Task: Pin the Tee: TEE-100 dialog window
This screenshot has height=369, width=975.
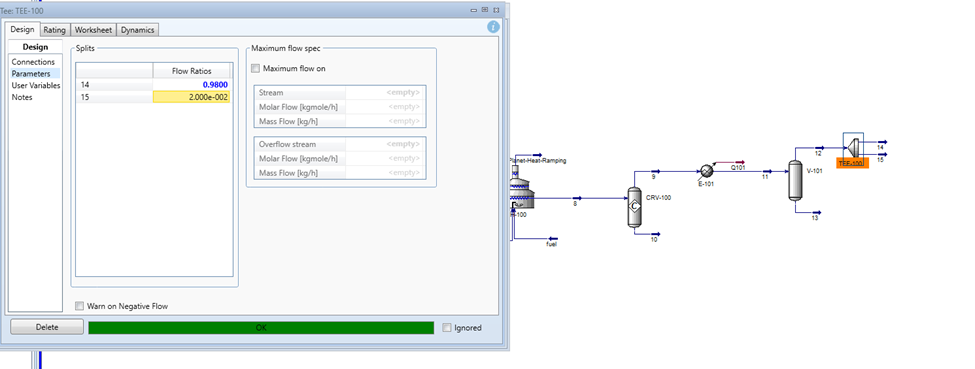Action: coord(484,10)
